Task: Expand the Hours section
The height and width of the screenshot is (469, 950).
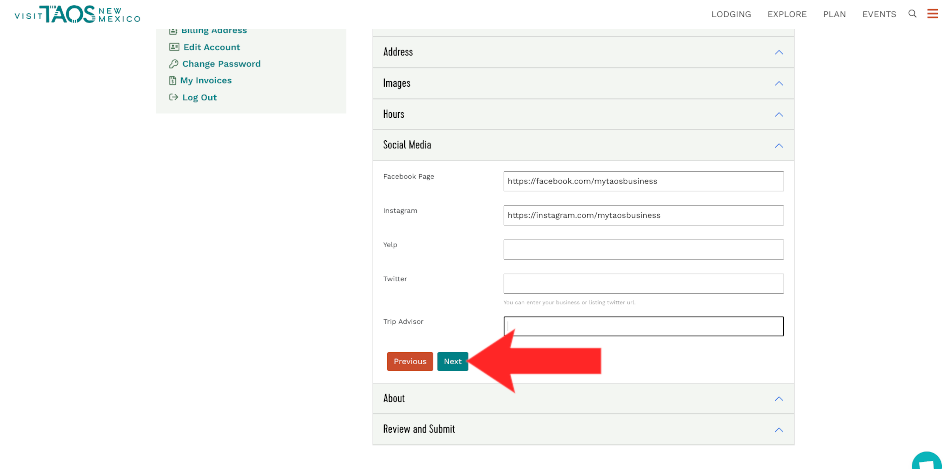Action: (779, 114)
